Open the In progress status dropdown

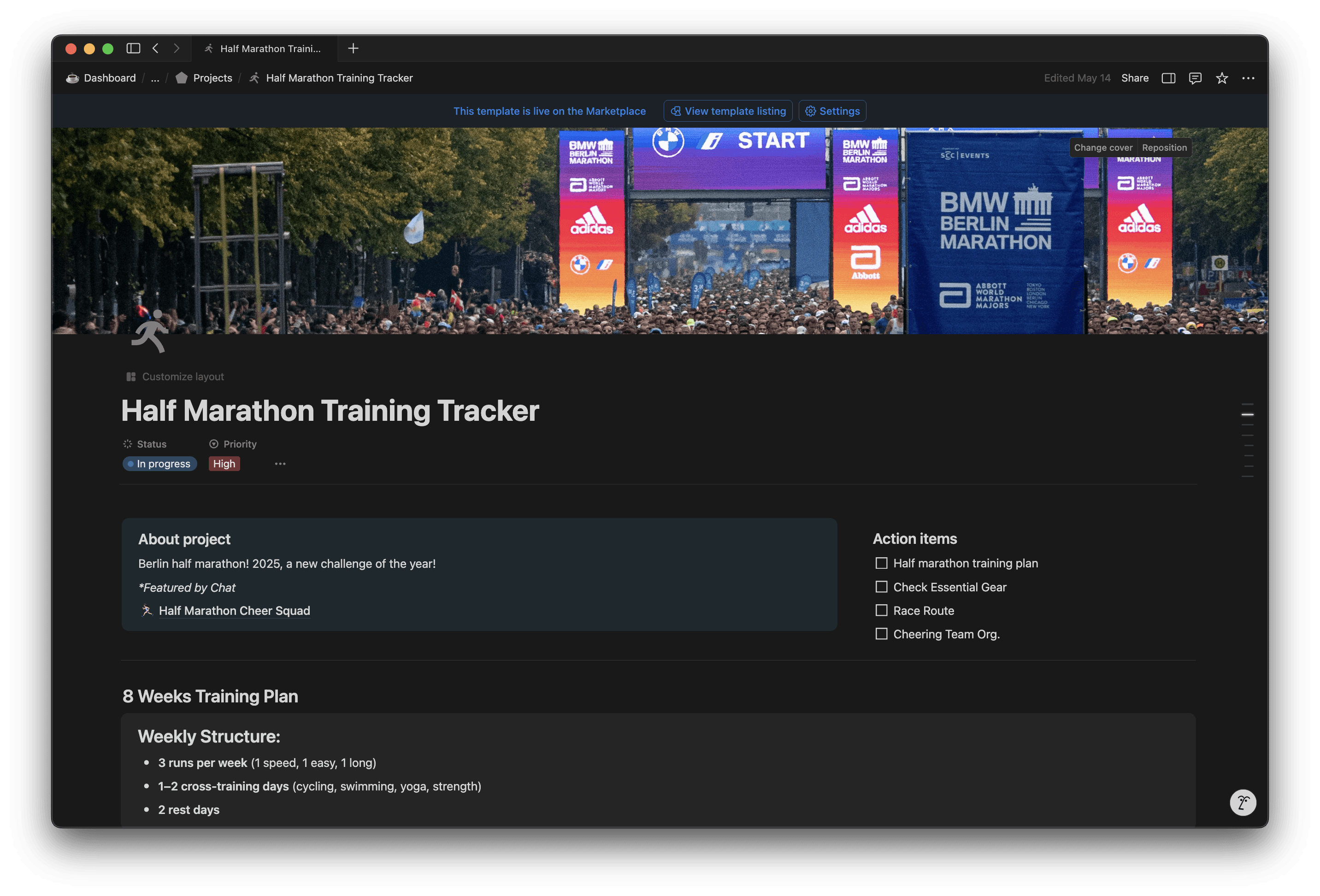pyautogui.click(x=159, y=464)
